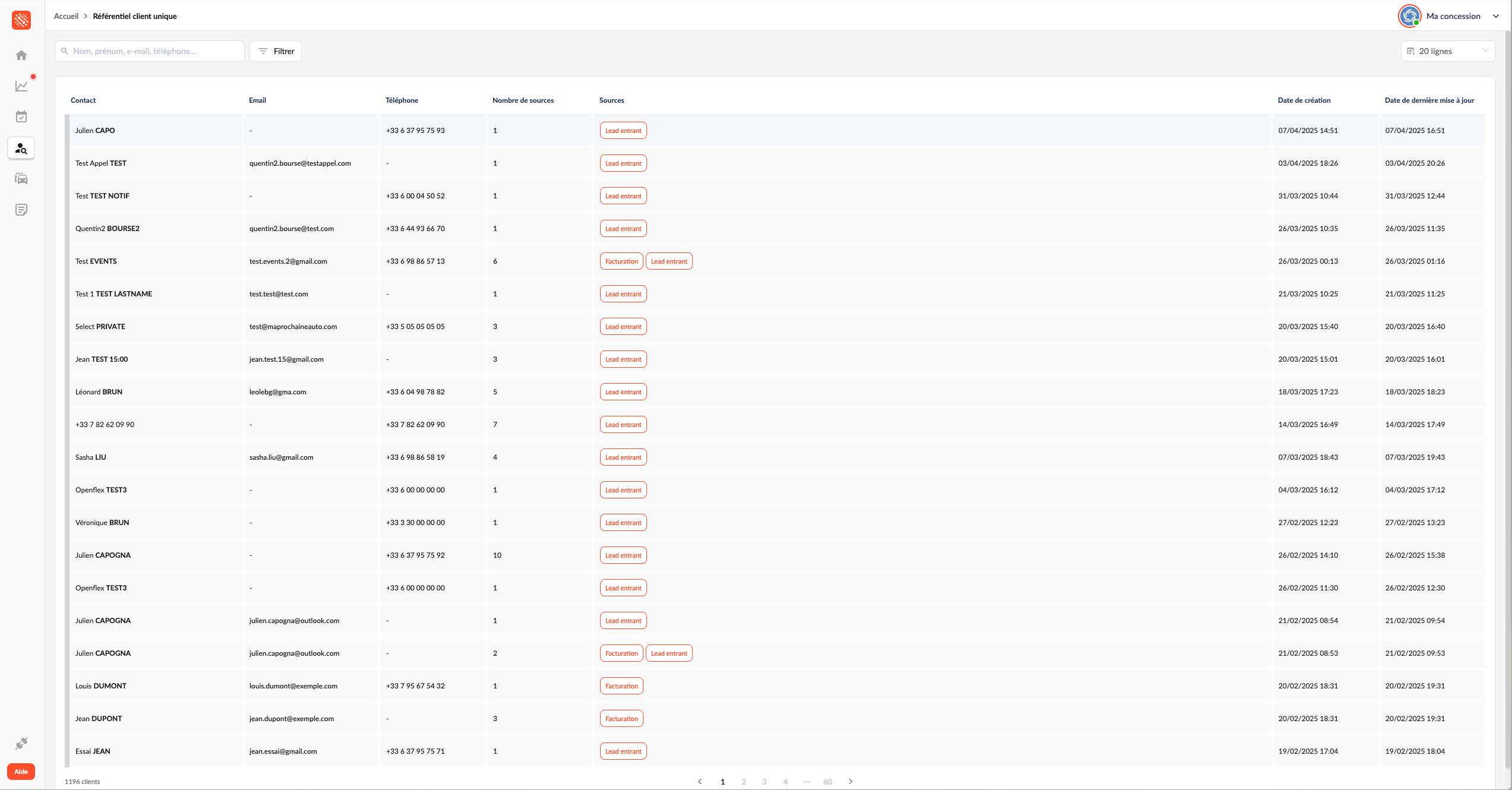Click Référentiel client unique breadcrumb
This screenshot has height=790, width=1512.
pyautogui.click(x=135, y=16)
